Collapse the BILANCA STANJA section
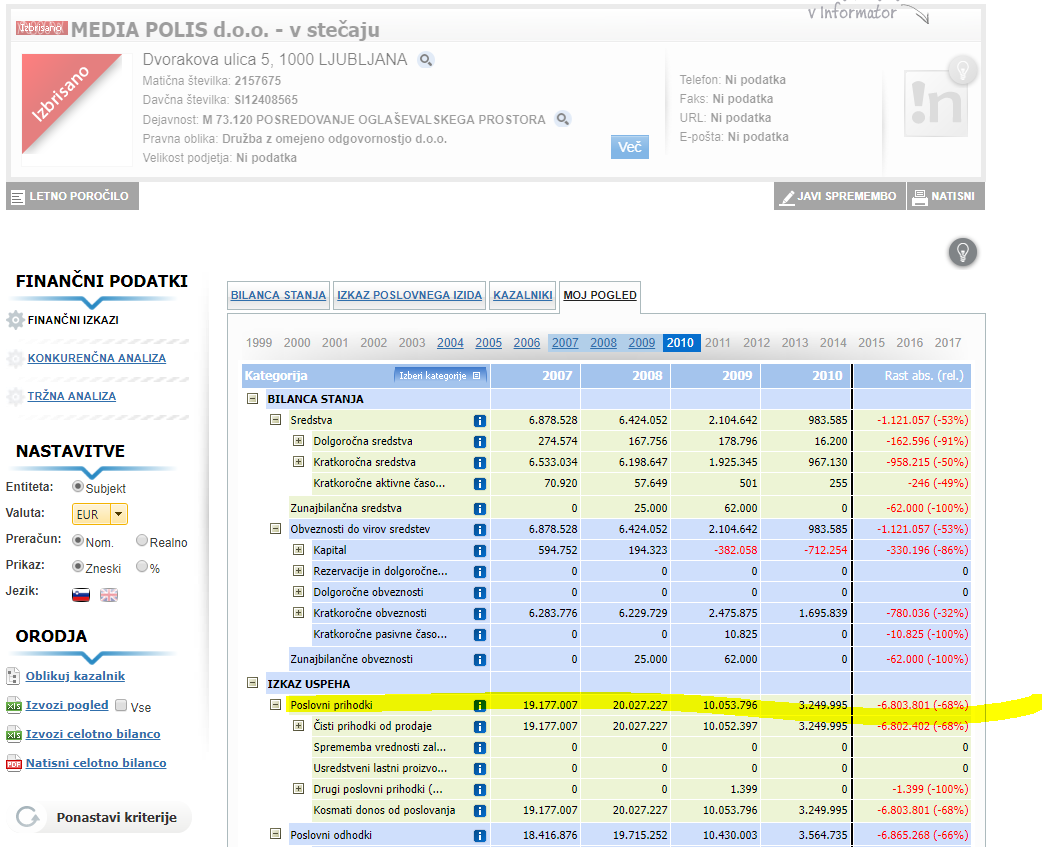 coord(253,399)
